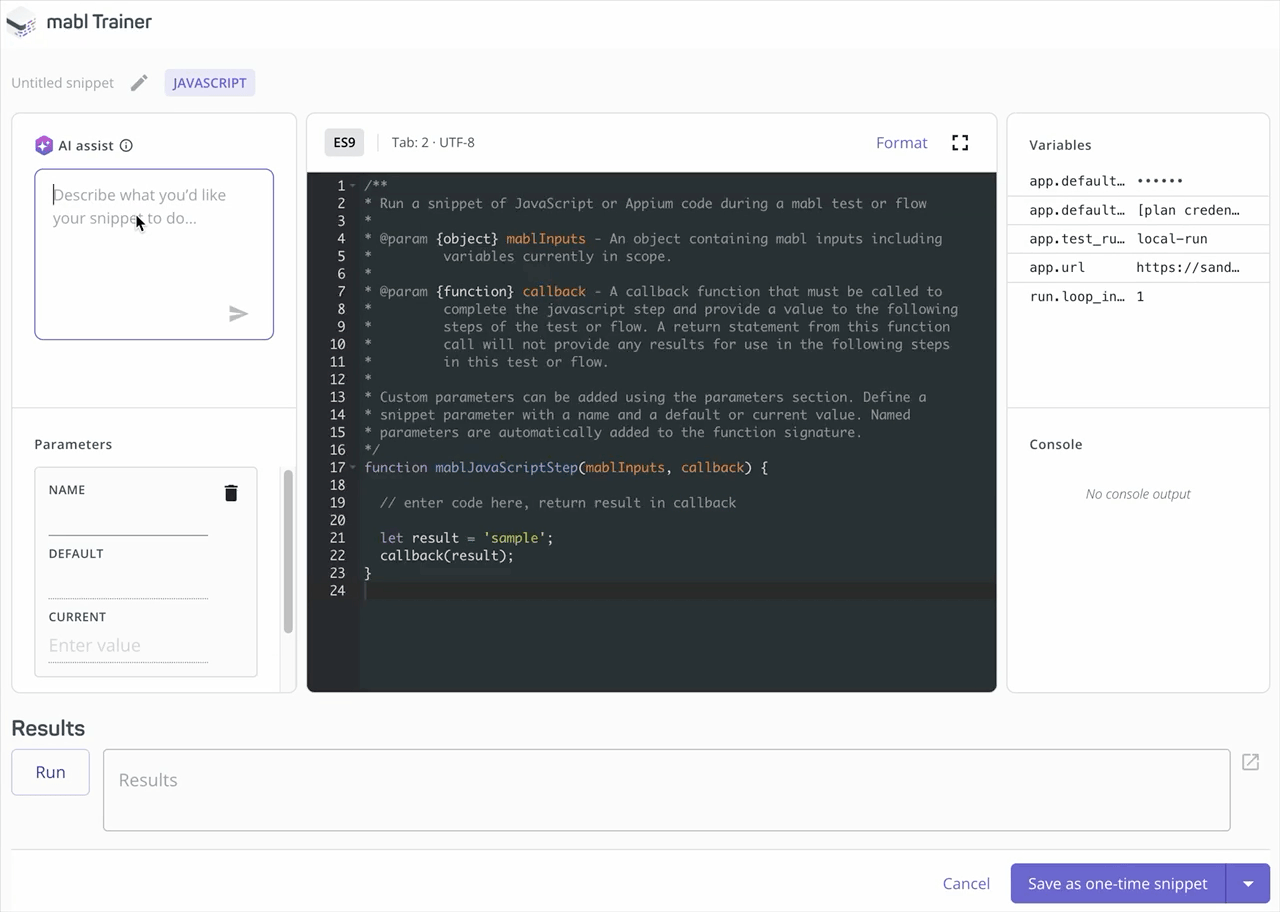Click the send arrow in AI assist box
This screenshot has width=1280, height=912.
point(238,313)
